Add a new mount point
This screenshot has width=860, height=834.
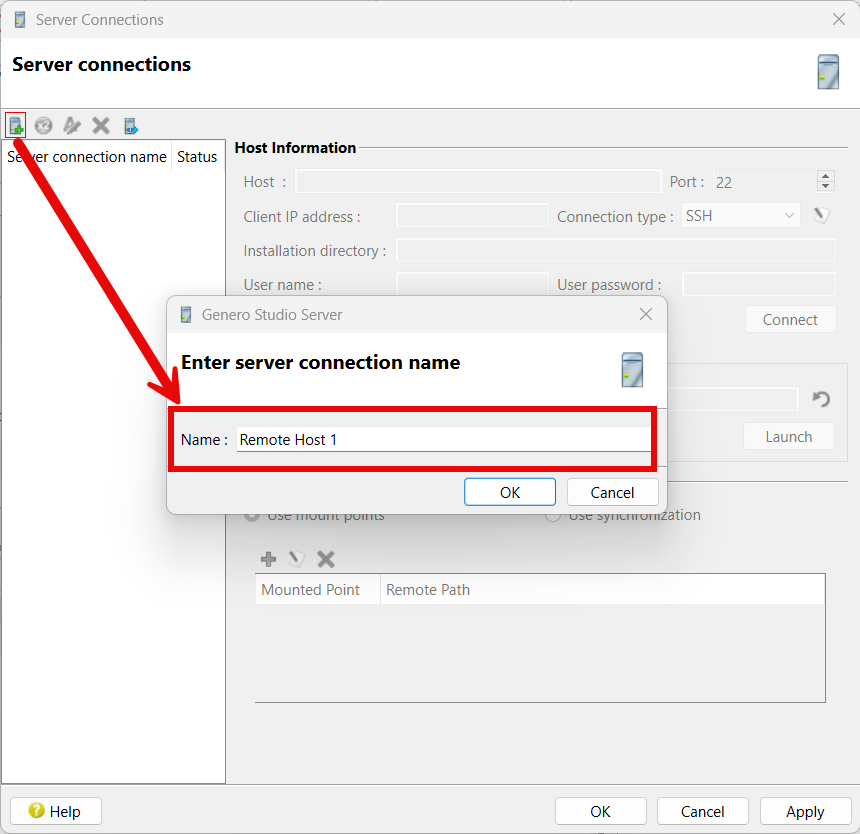pyautogui.click(x=268, y=559)
